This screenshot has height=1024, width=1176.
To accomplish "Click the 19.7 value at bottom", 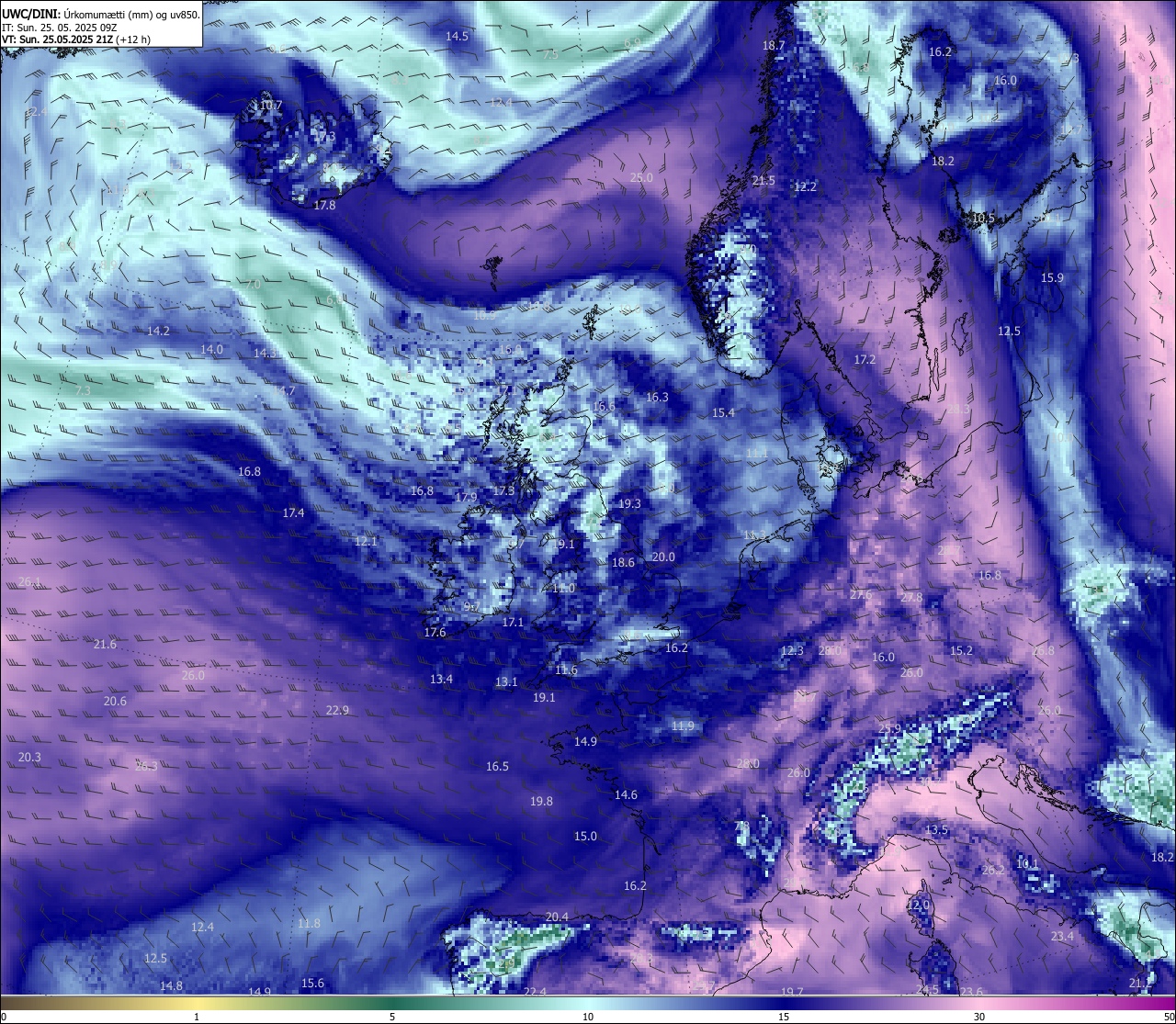I will click(x=791, y=991).
